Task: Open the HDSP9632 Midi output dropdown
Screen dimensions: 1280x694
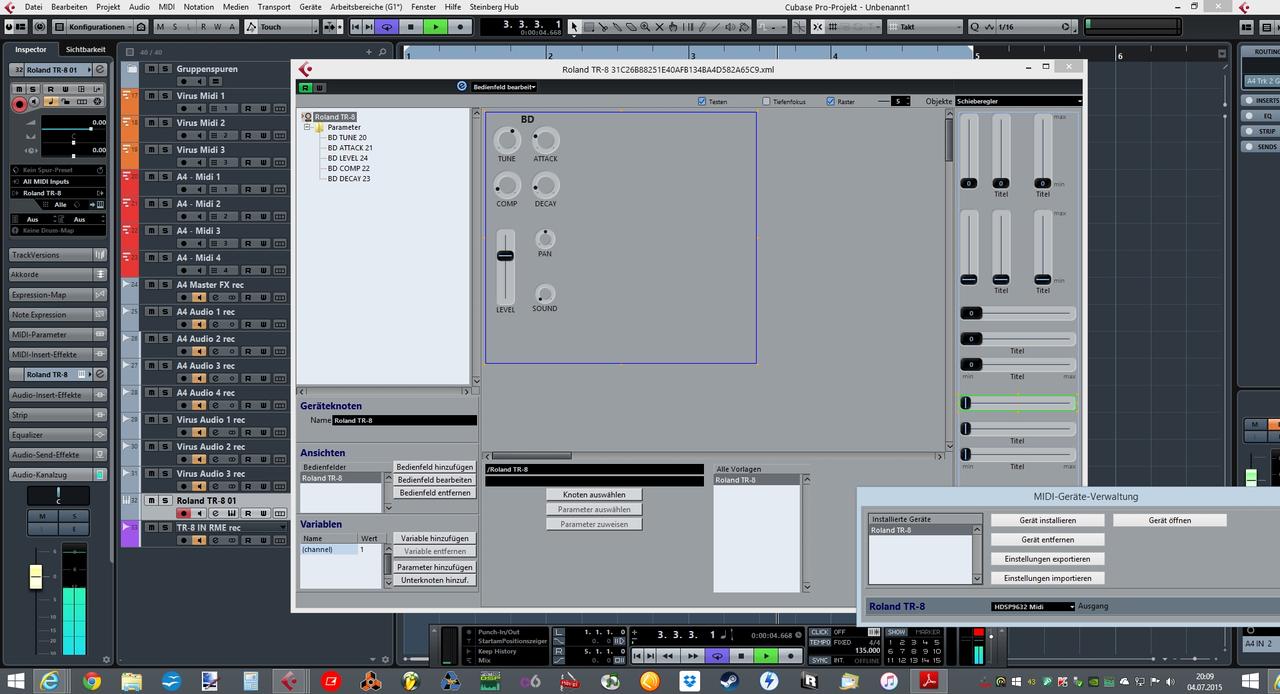Action: [1033, 606]
